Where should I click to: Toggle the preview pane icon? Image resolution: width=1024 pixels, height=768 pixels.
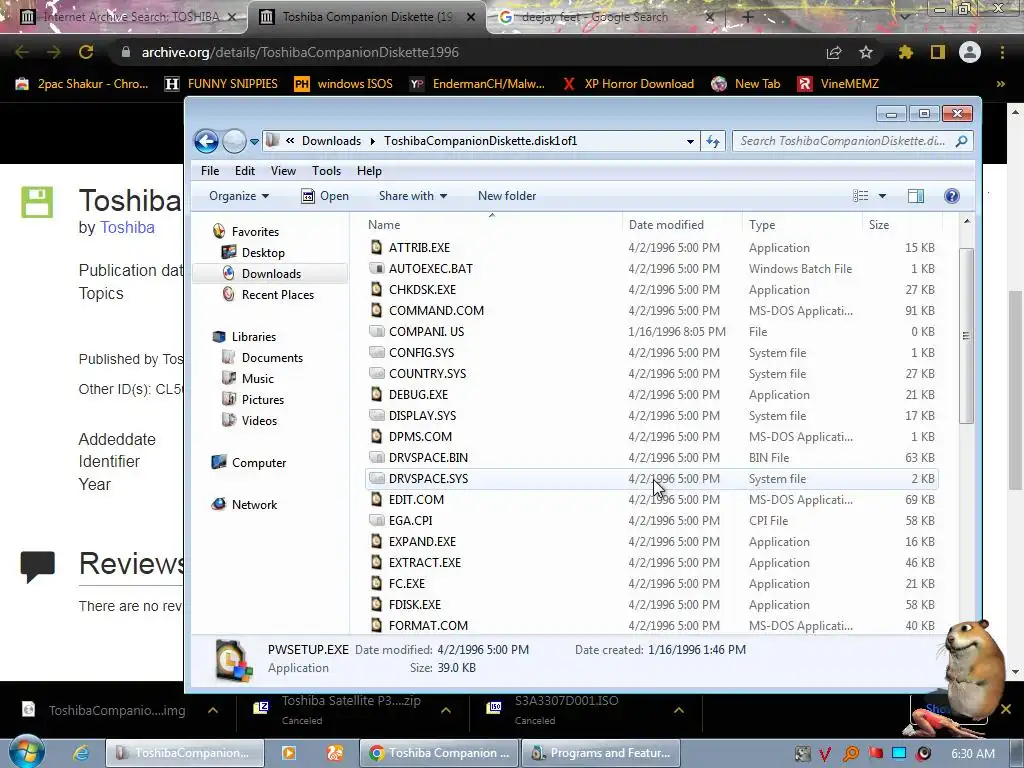tap(916, 196)
